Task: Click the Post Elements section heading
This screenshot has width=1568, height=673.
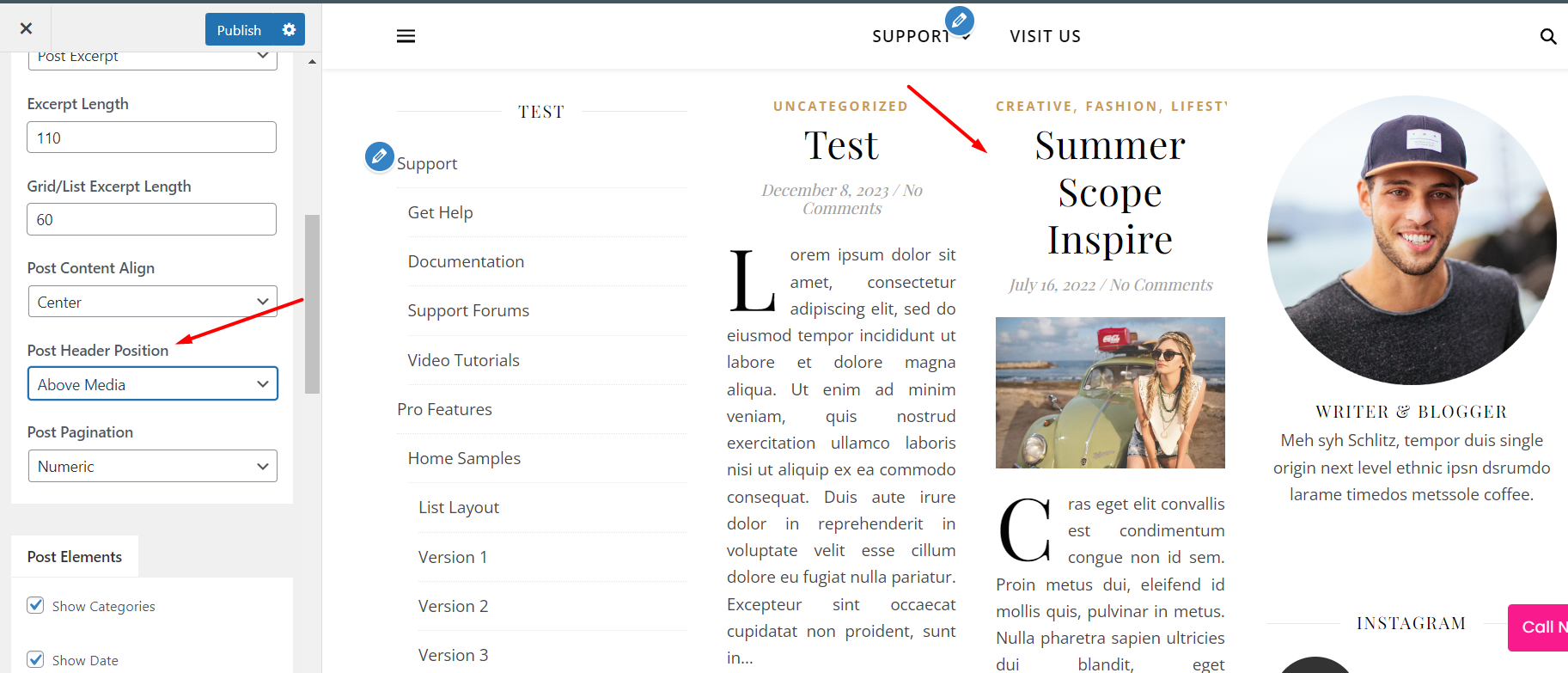Action: point(75,557)
